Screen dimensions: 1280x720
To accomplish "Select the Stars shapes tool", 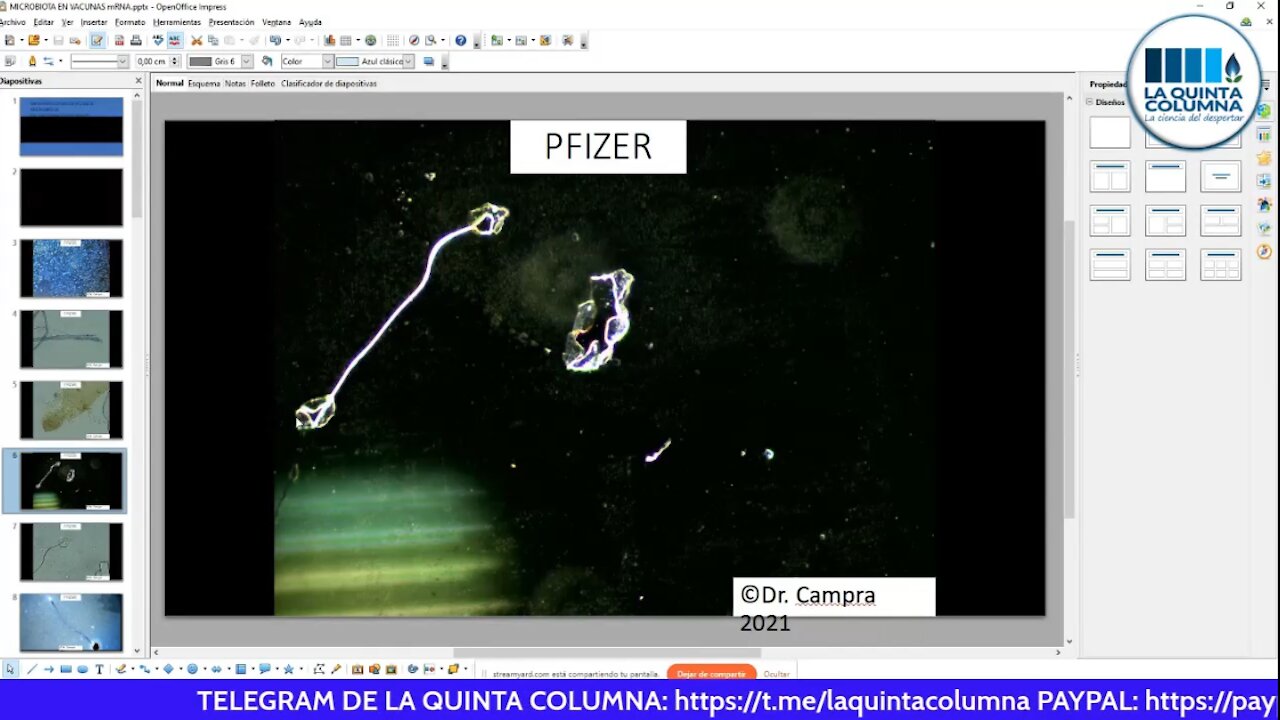I will (288, 669).
